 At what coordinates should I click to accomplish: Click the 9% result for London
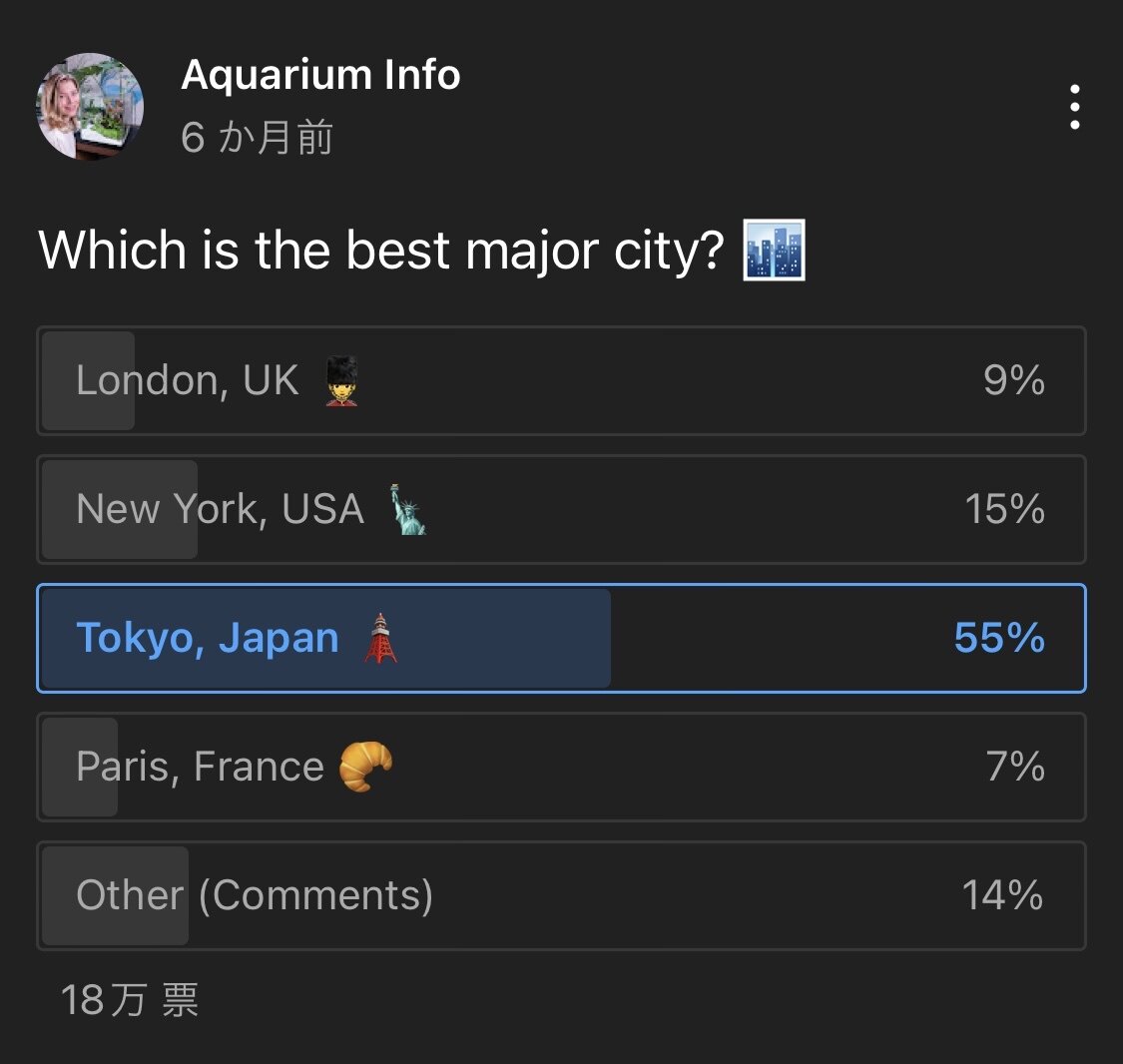1013,379
